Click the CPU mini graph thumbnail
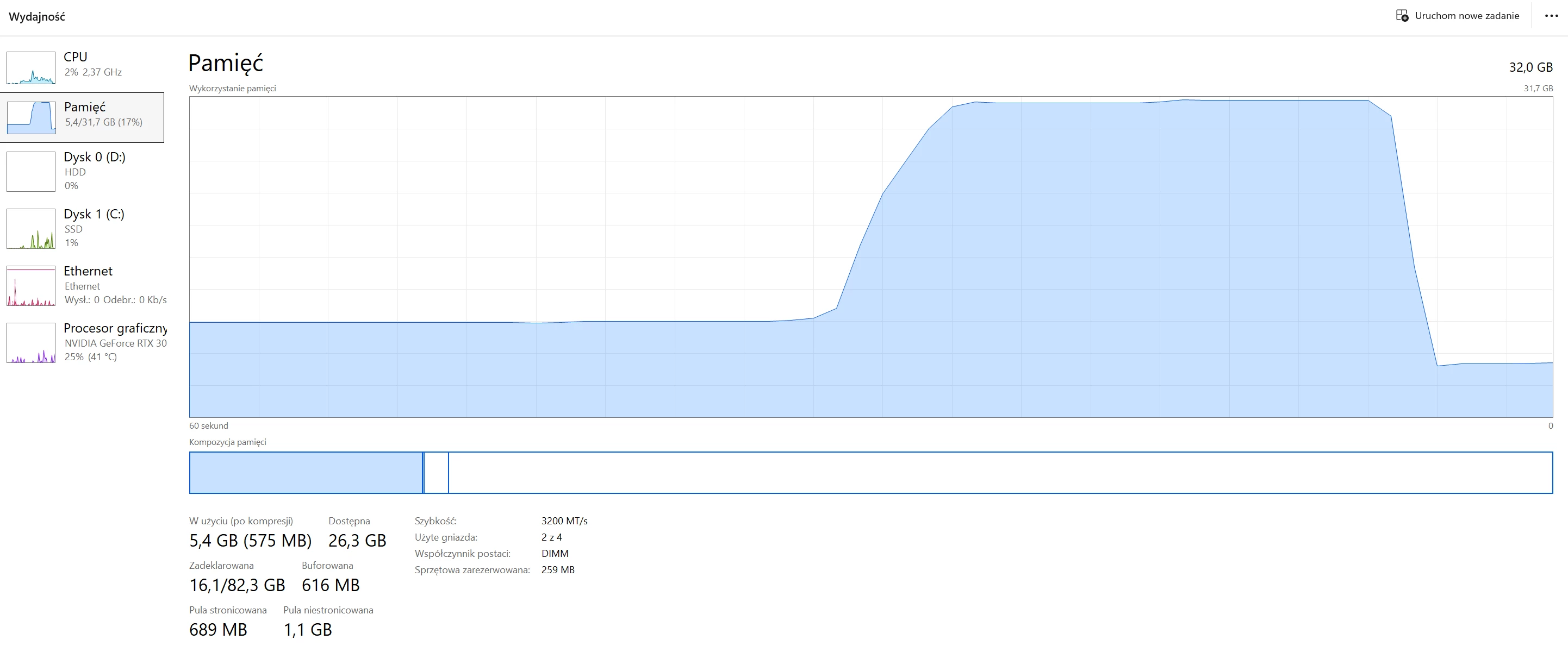This screenshot has width=1568, height=652. click(x=30, y=67)
